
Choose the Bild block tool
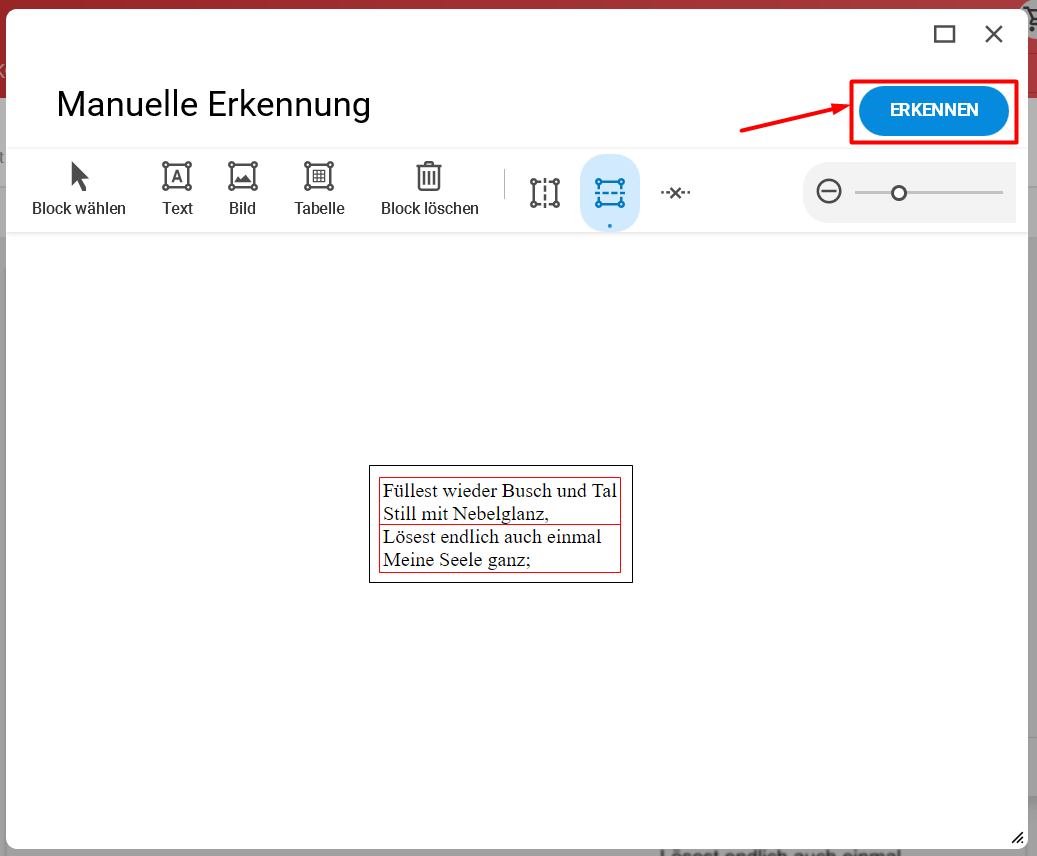243,189
